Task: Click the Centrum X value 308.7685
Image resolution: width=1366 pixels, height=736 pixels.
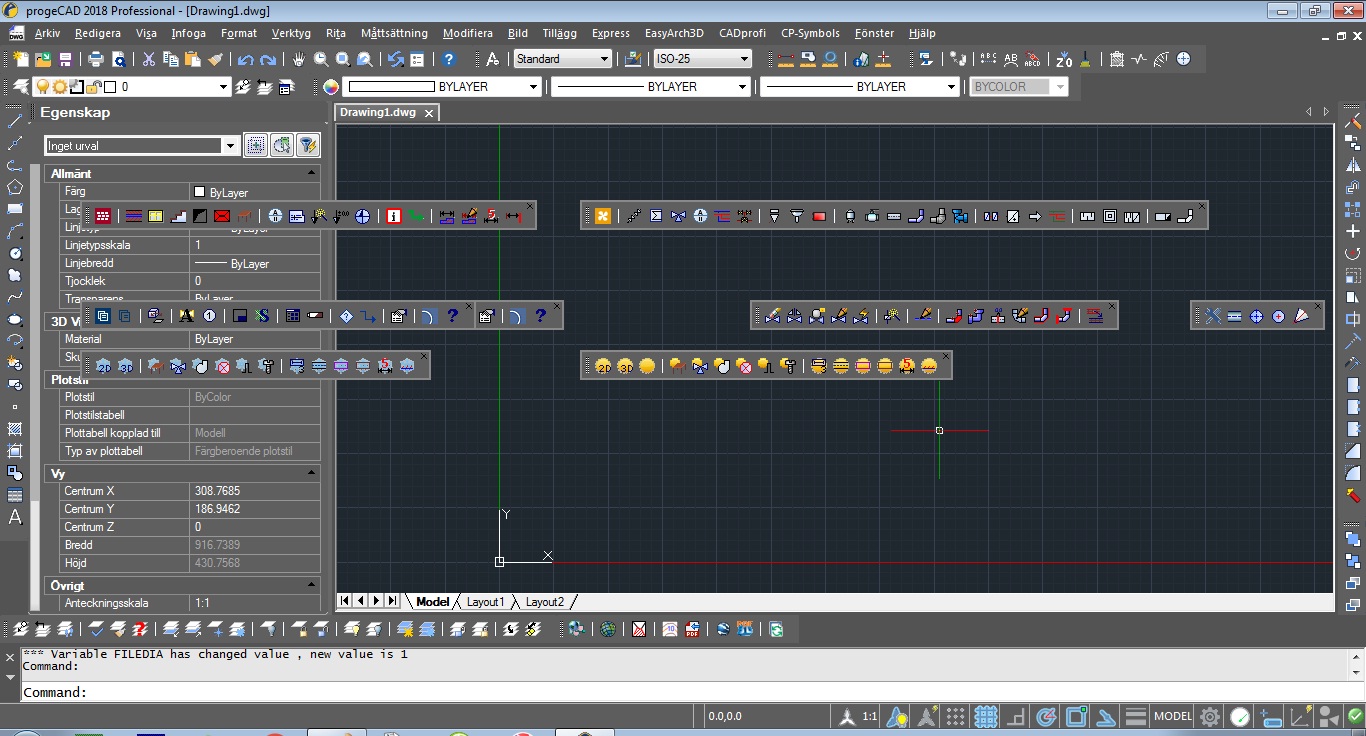Action: tap(255, 491)
